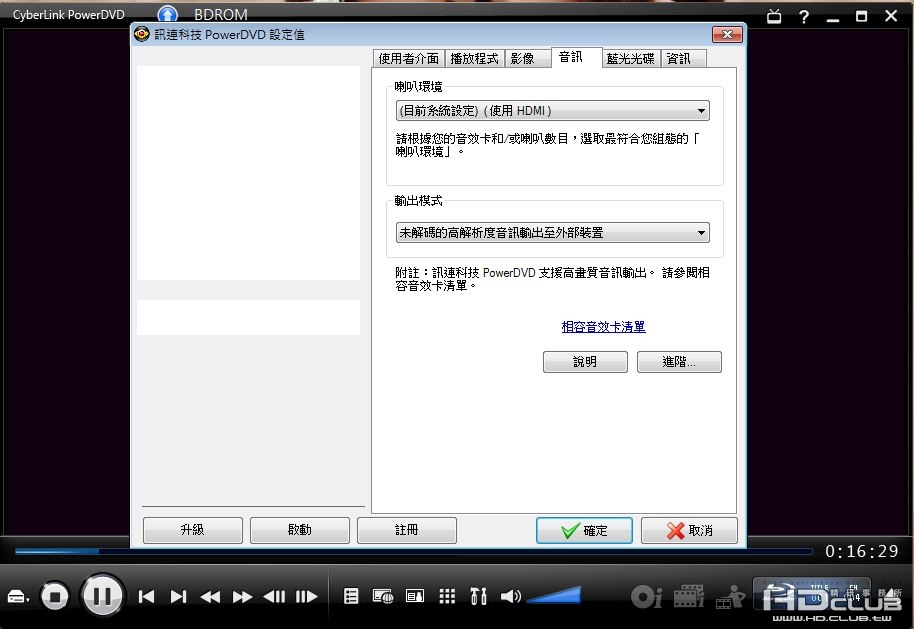The image size is (914, 629).
Task: Open PowerDVD help question mark
Action: (804, 16)
